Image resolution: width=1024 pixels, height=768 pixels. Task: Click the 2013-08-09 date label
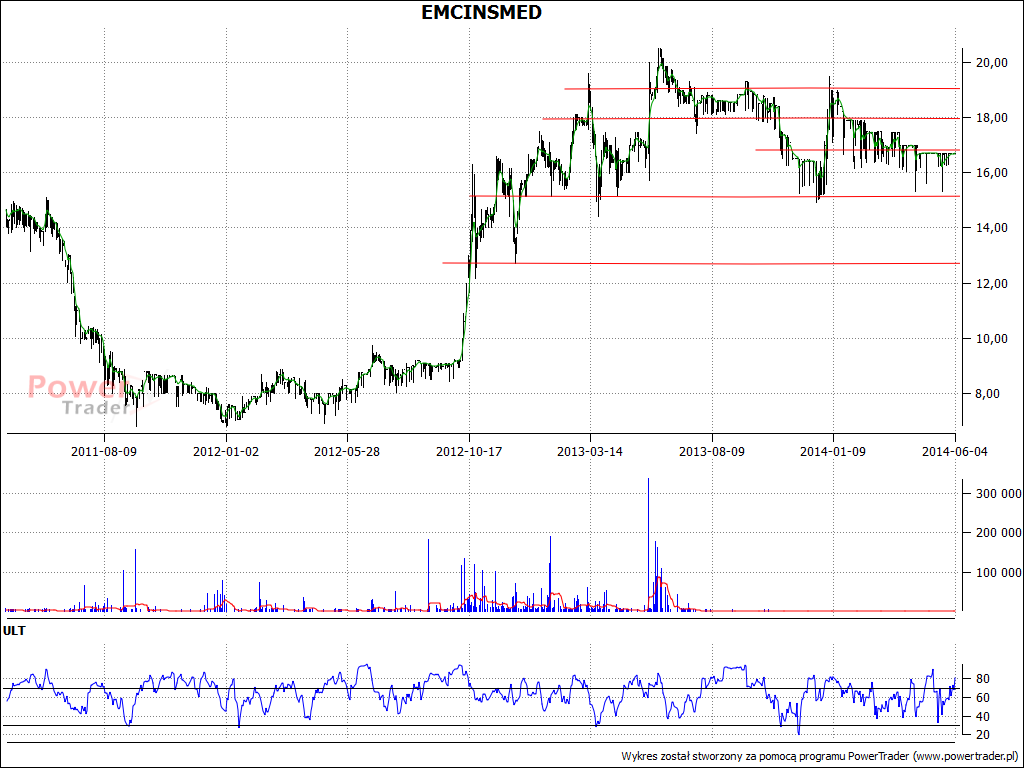point(712,451)
